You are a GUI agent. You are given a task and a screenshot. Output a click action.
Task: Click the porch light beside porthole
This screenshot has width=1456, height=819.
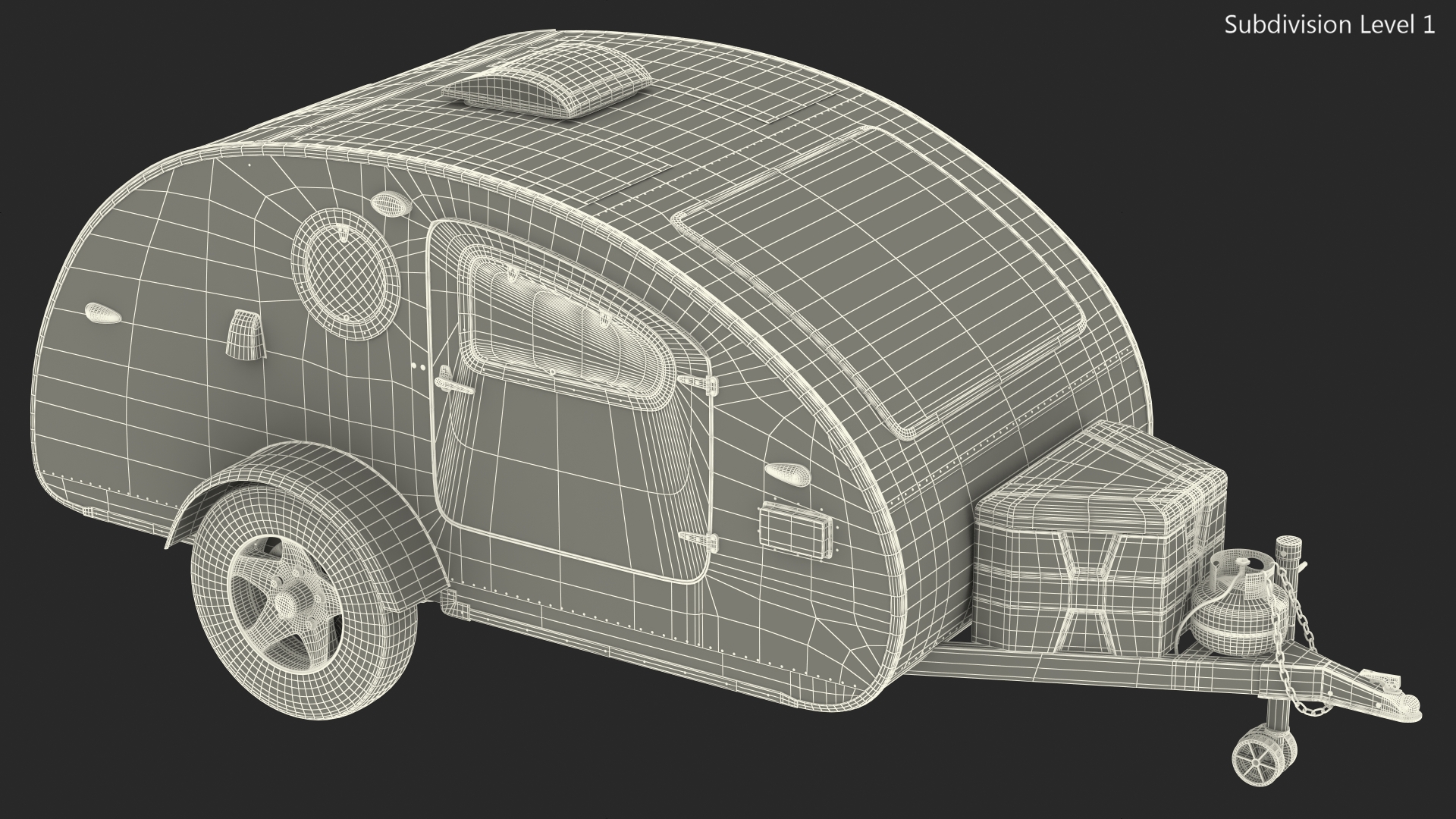tap(244, 334)
